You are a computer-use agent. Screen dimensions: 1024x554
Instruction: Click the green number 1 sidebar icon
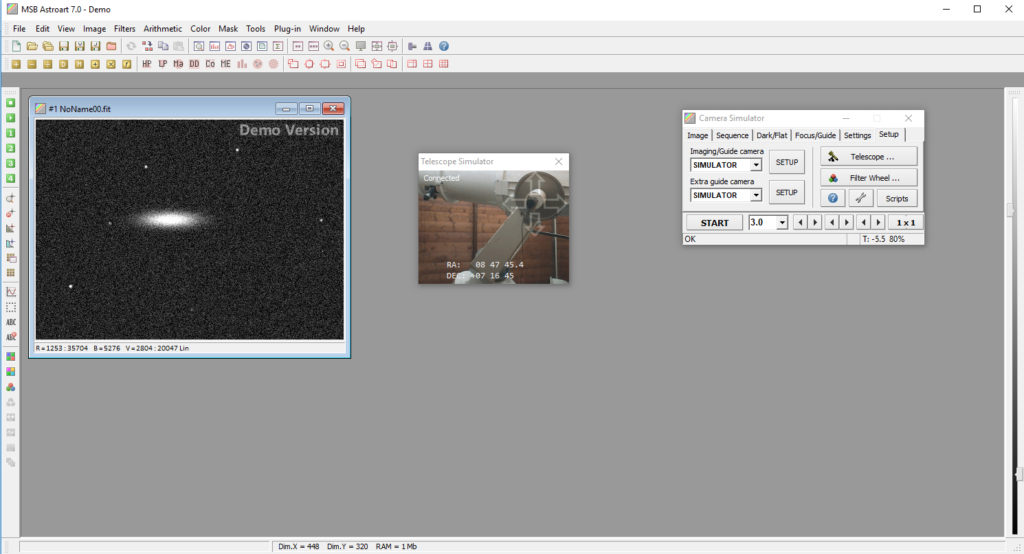click(10, 133)
